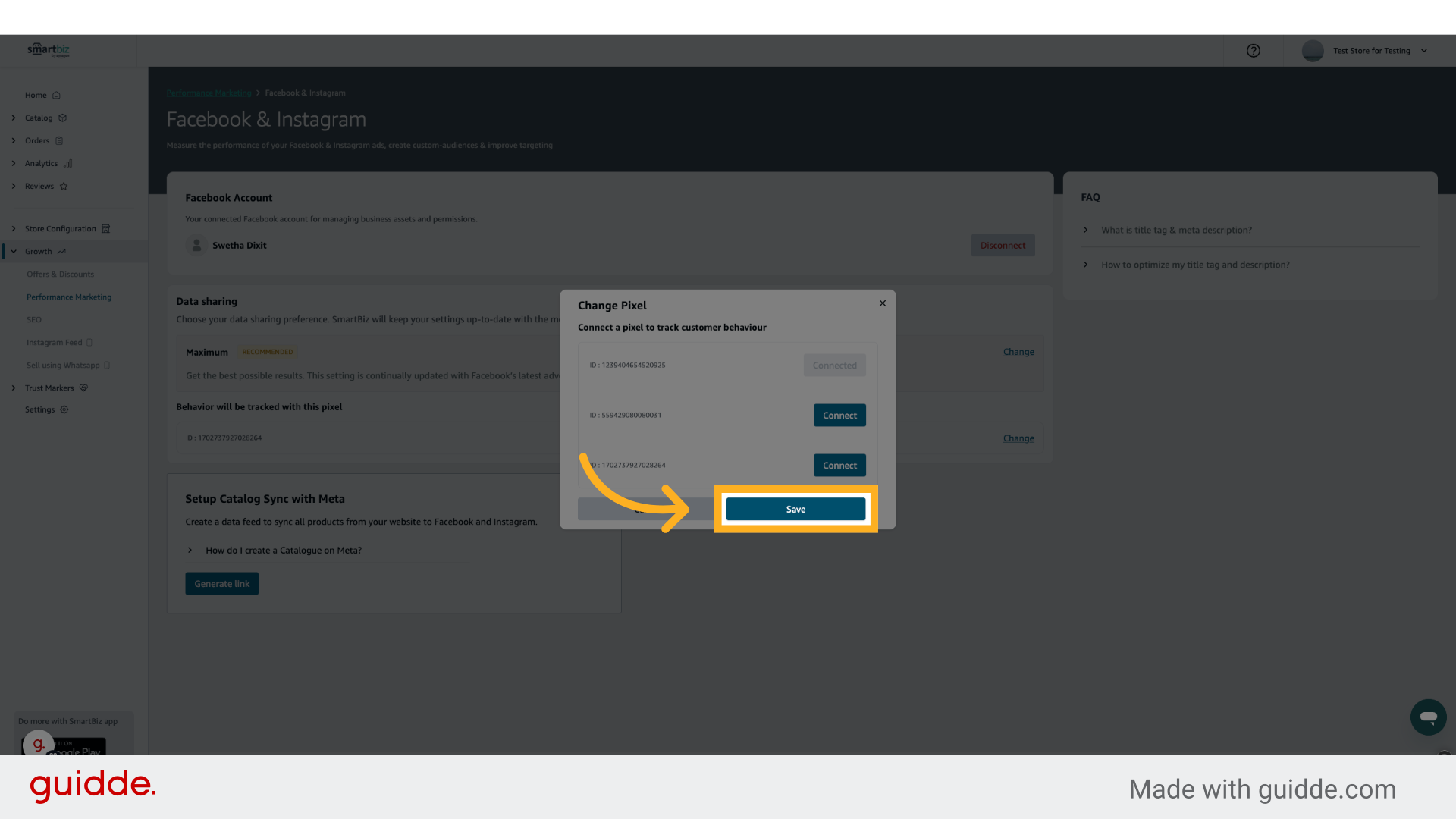Open Instagram Feed submenu item
The image size is (1456, 819).
coord(55,343)
